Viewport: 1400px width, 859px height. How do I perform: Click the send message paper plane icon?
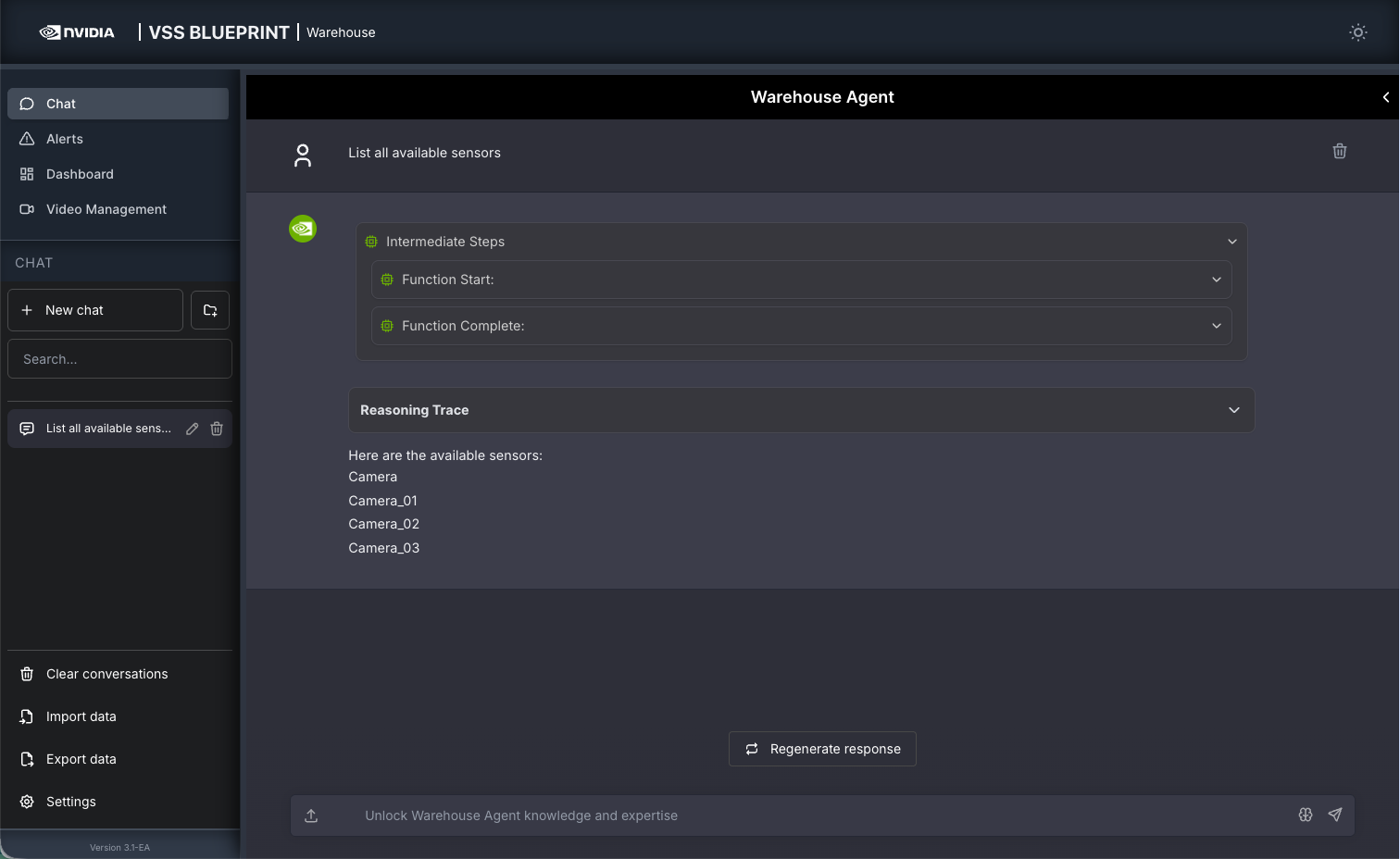tap(1334, 815)
